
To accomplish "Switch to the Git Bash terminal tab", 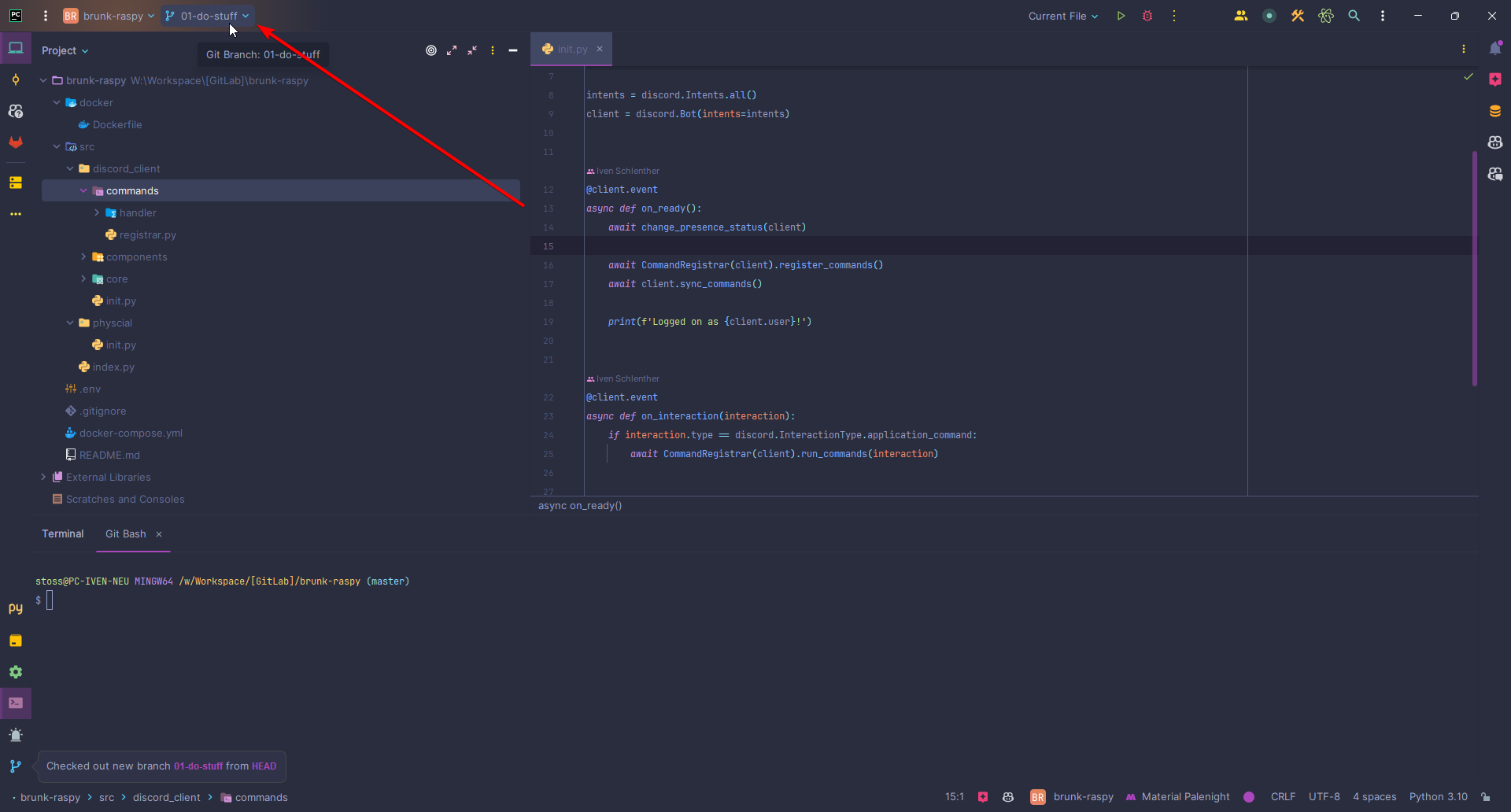I will point(126,534).
